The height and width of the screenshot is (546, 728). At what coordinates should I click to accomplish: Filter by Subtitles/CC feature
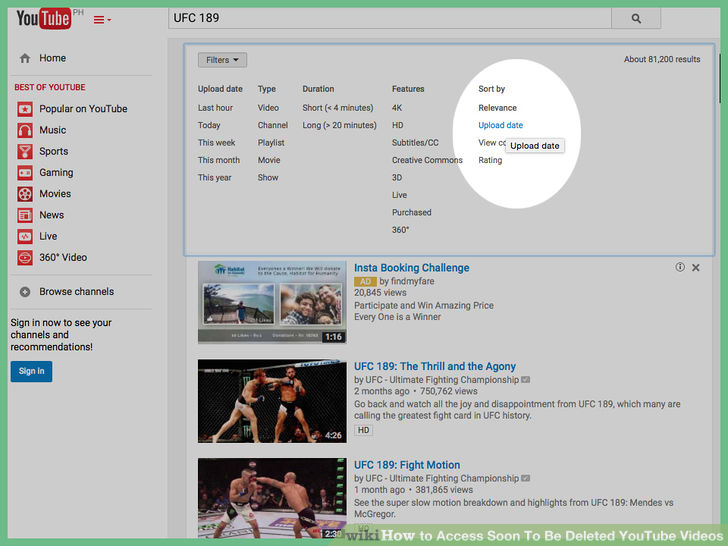[415, 143]
